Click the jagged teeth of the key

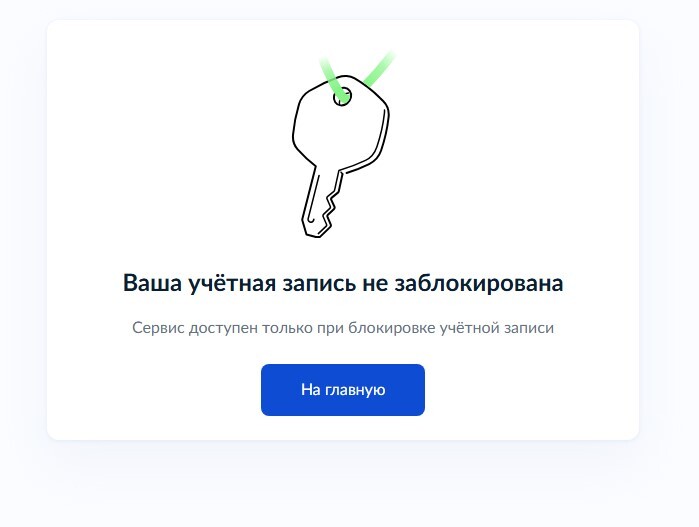pos(334,201)
